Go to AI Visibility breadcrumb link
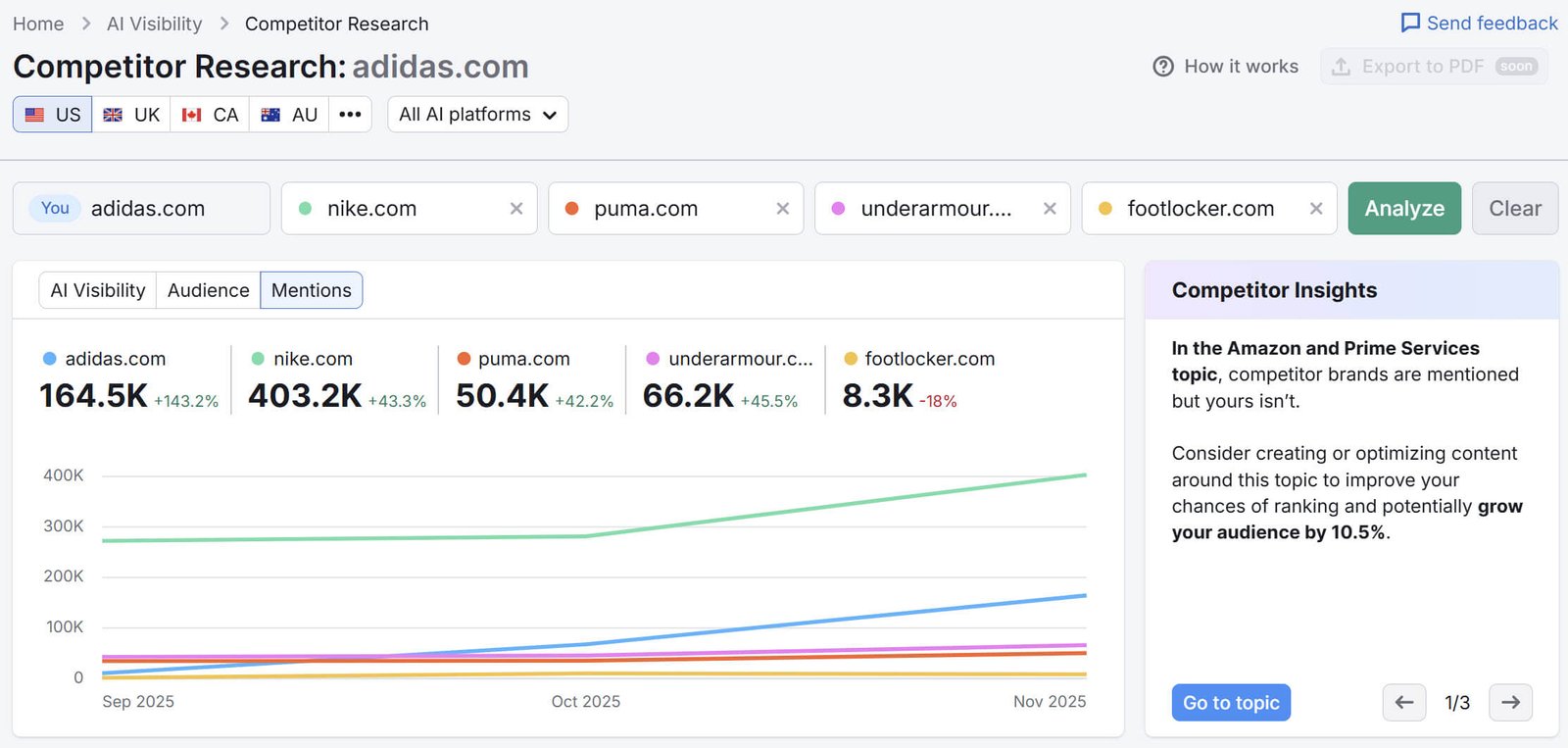The width and height of the screenshot is (1568, 748). 154,24
